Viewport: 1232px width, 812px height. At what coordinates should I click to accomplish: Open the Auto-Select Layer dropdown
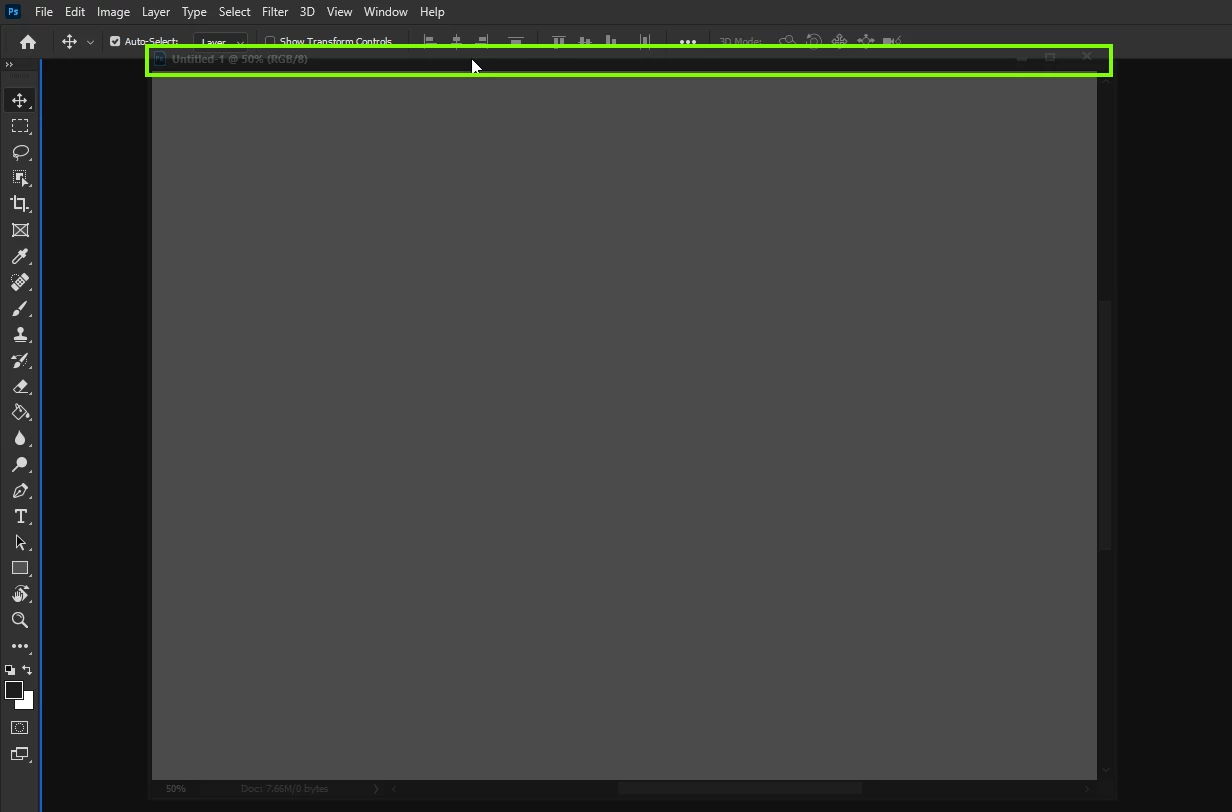point(220,42)
